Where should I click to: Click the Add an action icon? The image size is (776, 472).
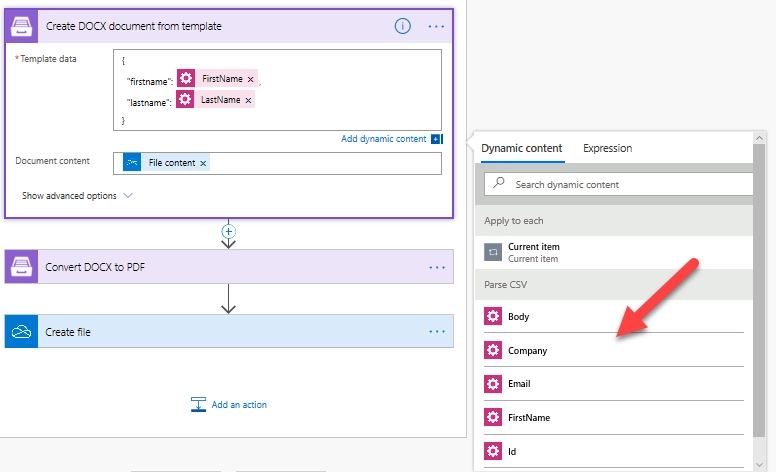pyautogui.click(x=198, y=404)
